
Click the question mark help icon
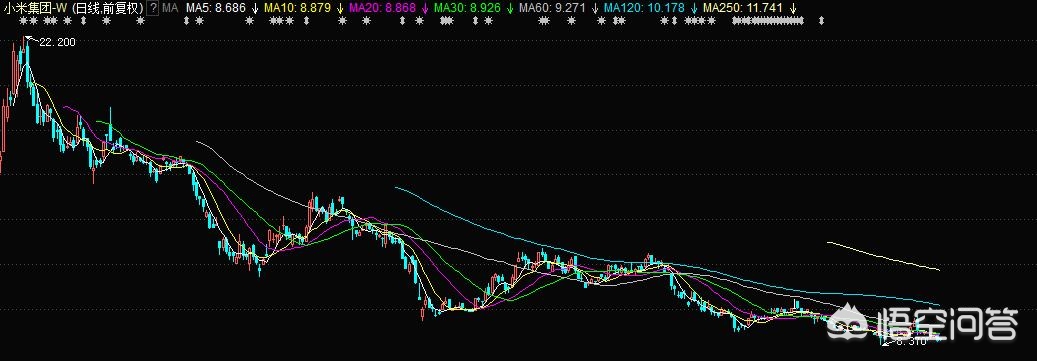pyautogui.click(x=153, y=9)
